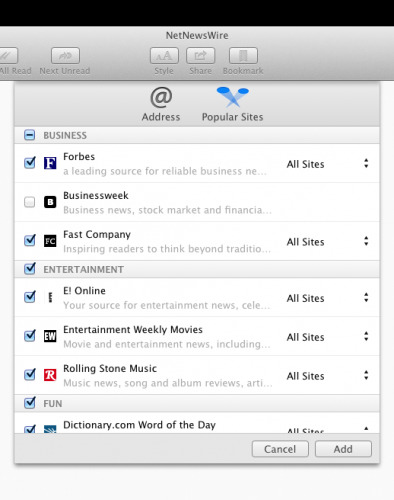Image resolution: width=394 pixels, height=500 pixels.
Task: Select the Popular Sites icon
Action: click(233, 97)
